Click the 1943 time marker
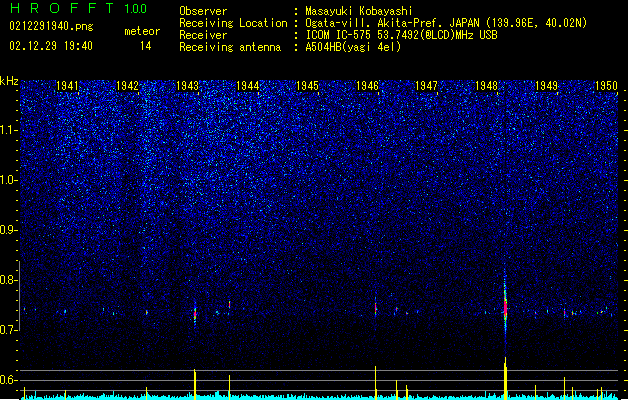This screenshot has width=629, height=400. click(x=187, y=85)
